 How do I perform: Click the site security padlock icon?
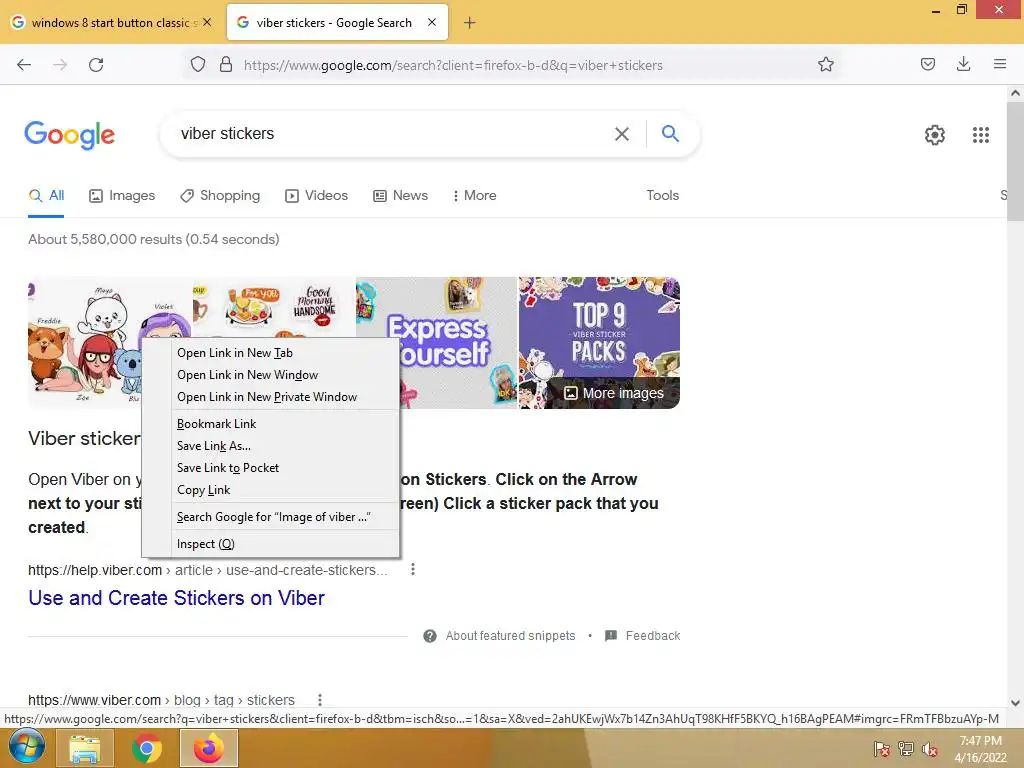(226, 65)
